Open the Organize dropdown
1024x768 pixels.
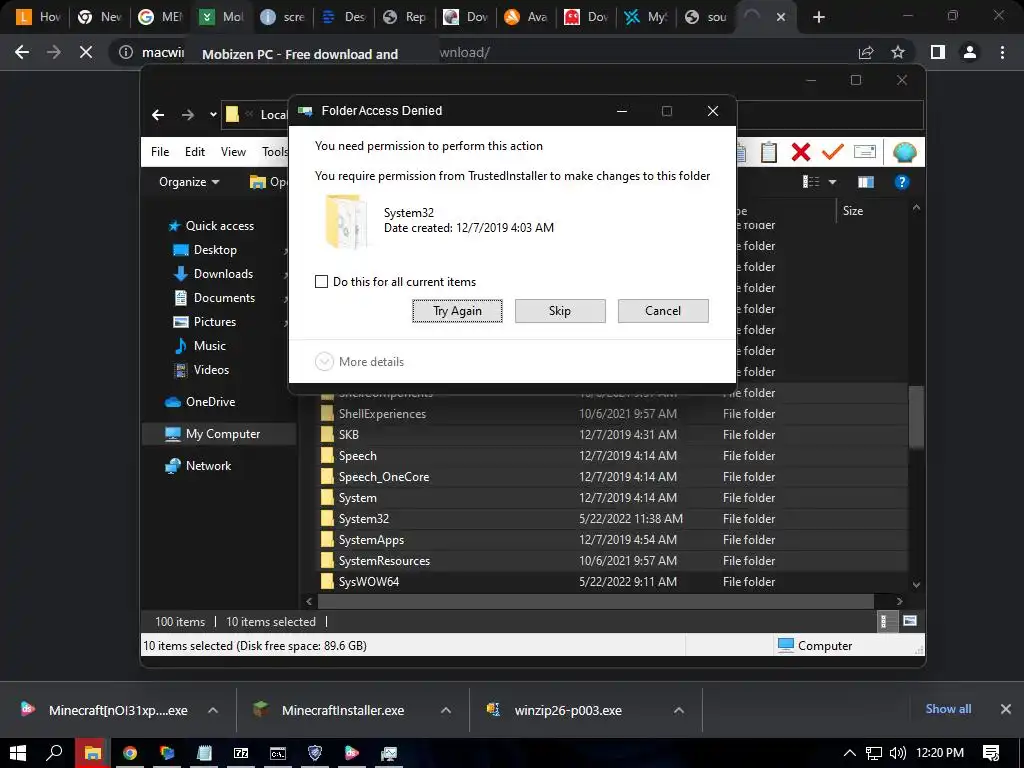[x=189, y=182]
